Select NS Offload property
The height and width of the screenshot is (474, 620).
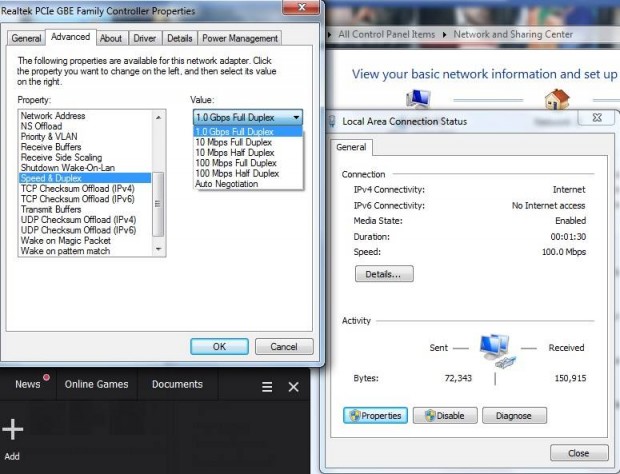click(x=42, y=126)
